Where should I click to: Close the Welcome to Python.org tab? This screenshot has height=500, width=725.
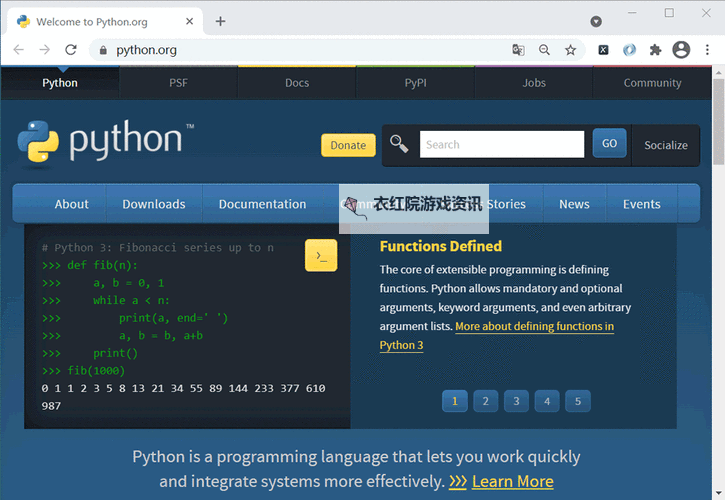[189, 21]
